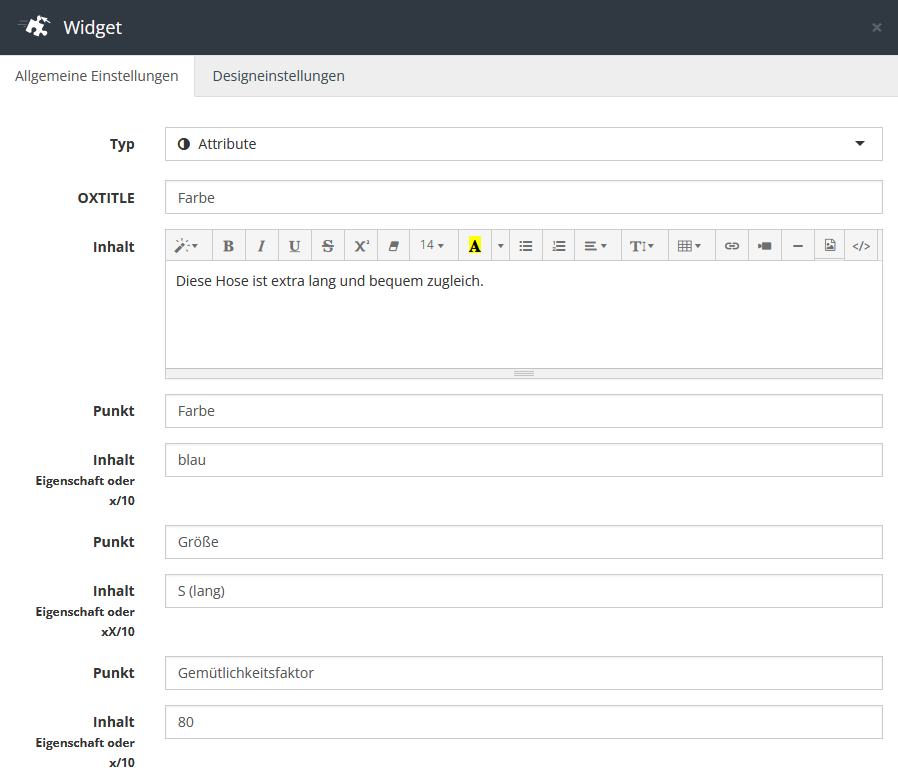Click the Punkt field Gemütlichkeitsfaktor
The height and width of the screenshot is (782, 898).
523,673
